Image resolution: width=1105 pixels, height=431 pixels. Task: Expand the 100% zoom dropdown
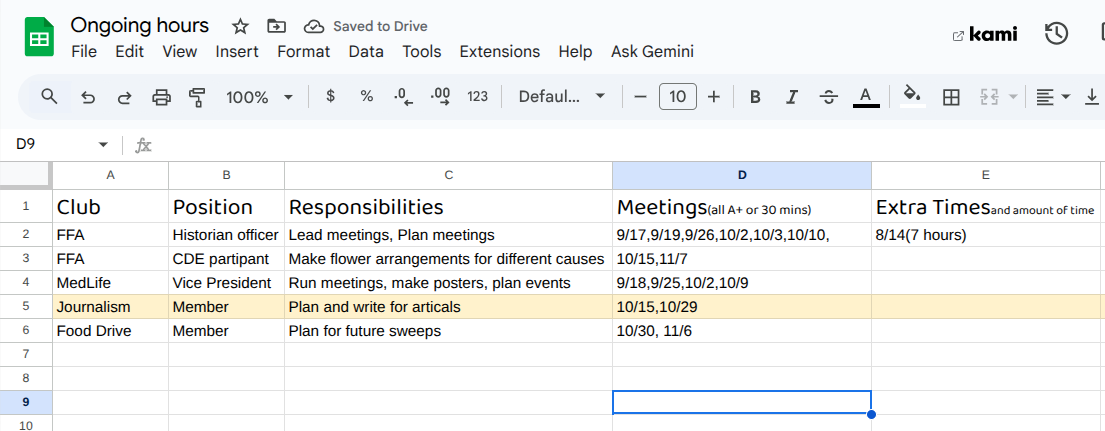click(259, 97)
